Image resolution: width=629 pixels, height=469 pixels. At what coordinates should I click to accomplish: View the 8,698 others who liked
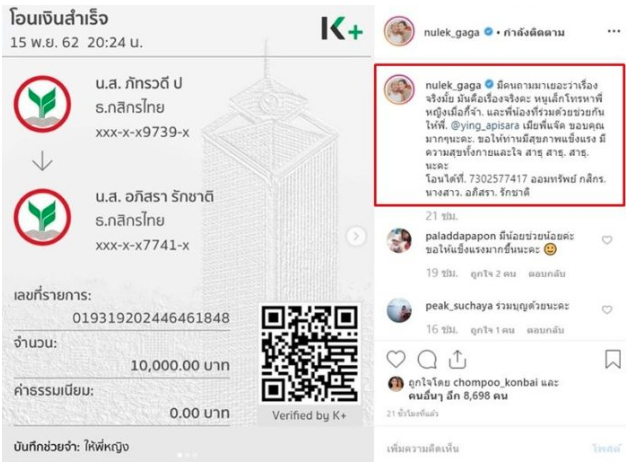(458, 396)
